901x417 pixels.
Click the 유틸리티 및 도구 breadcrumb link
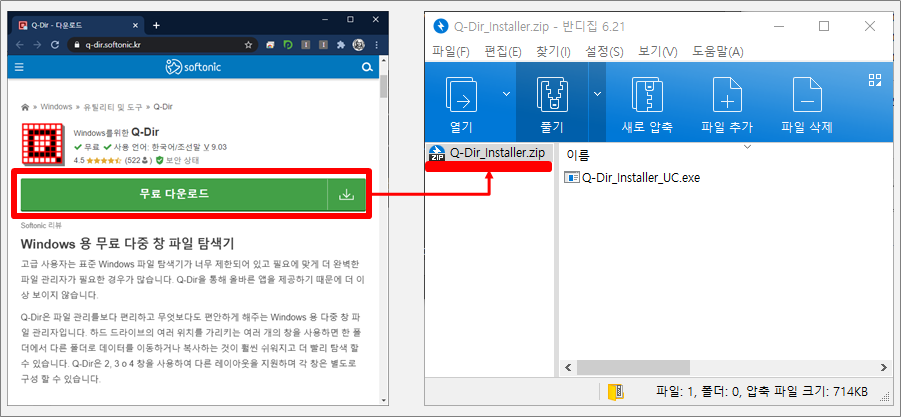coord(111,107)
